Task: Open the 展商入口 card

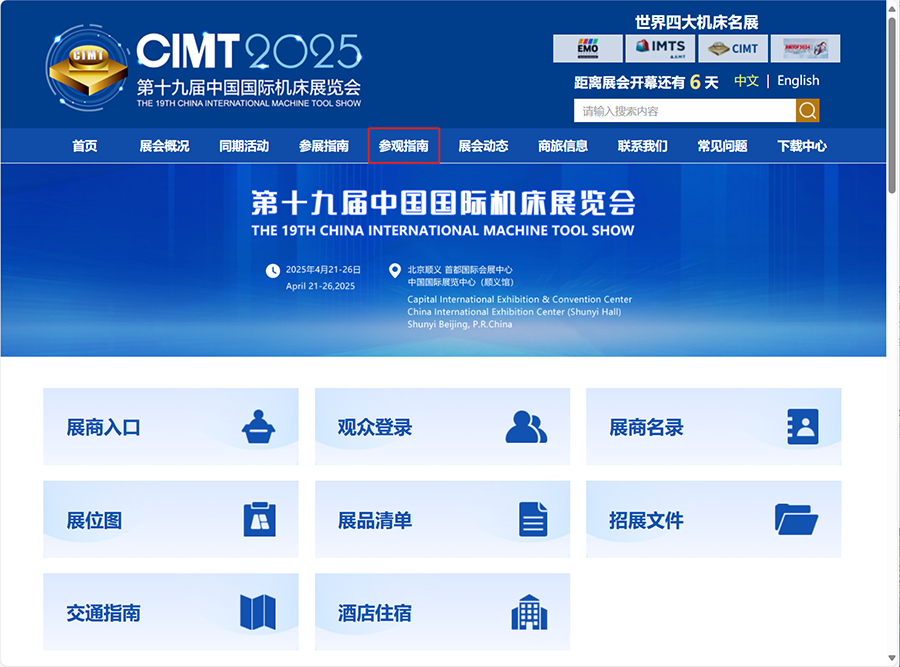Action: coord(170,426)
